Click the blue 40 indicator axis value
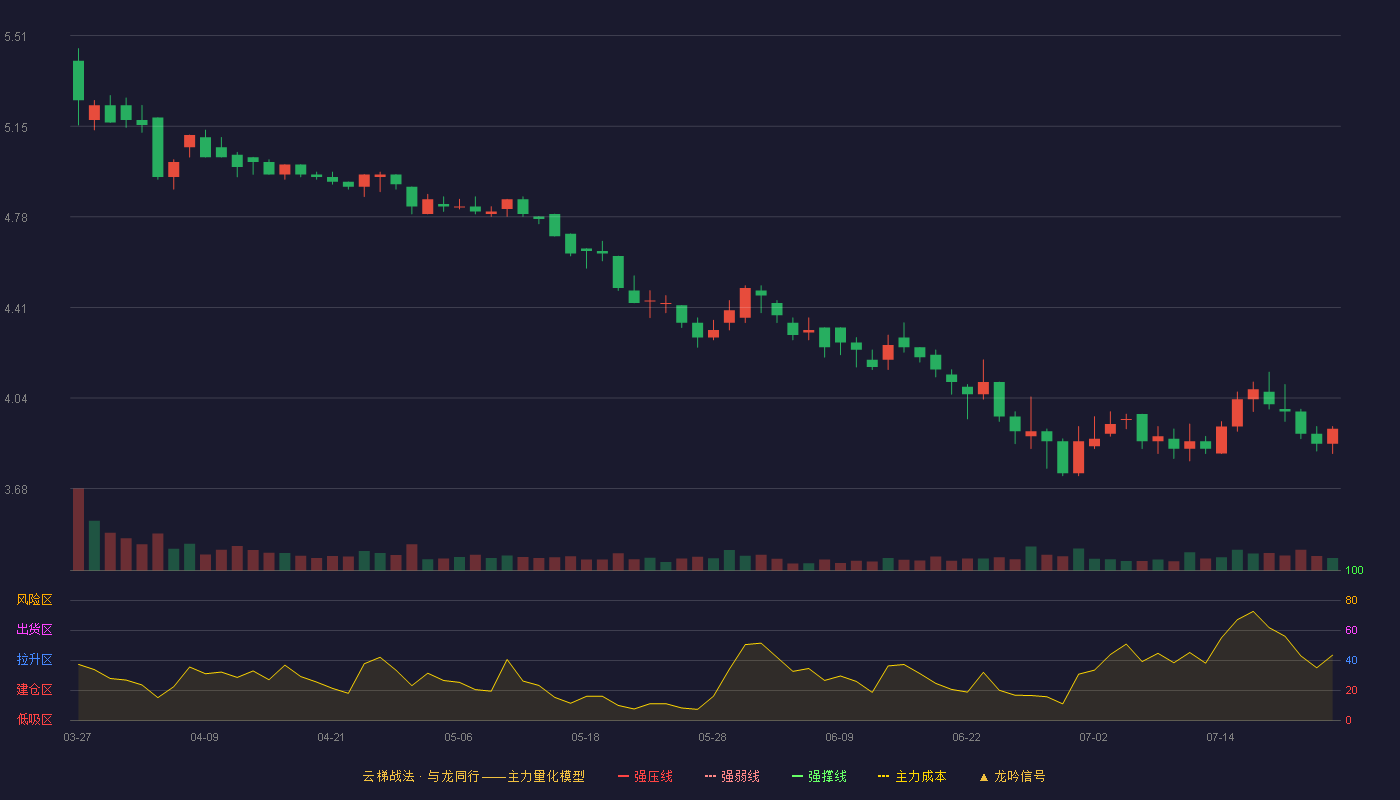1400x800 pixels. pos(1351,660)
